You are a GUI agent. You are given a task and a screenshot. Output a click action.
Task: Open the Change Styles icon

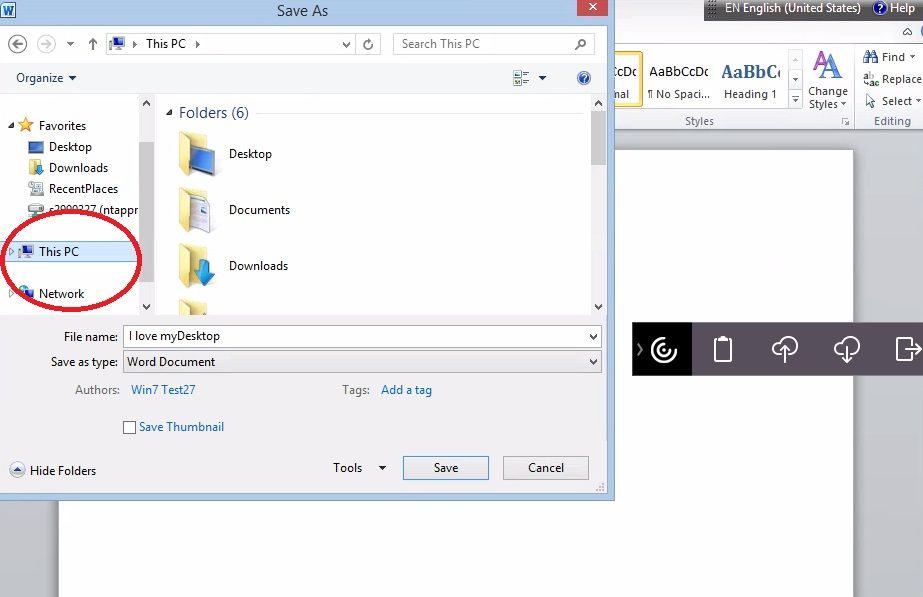827,80
